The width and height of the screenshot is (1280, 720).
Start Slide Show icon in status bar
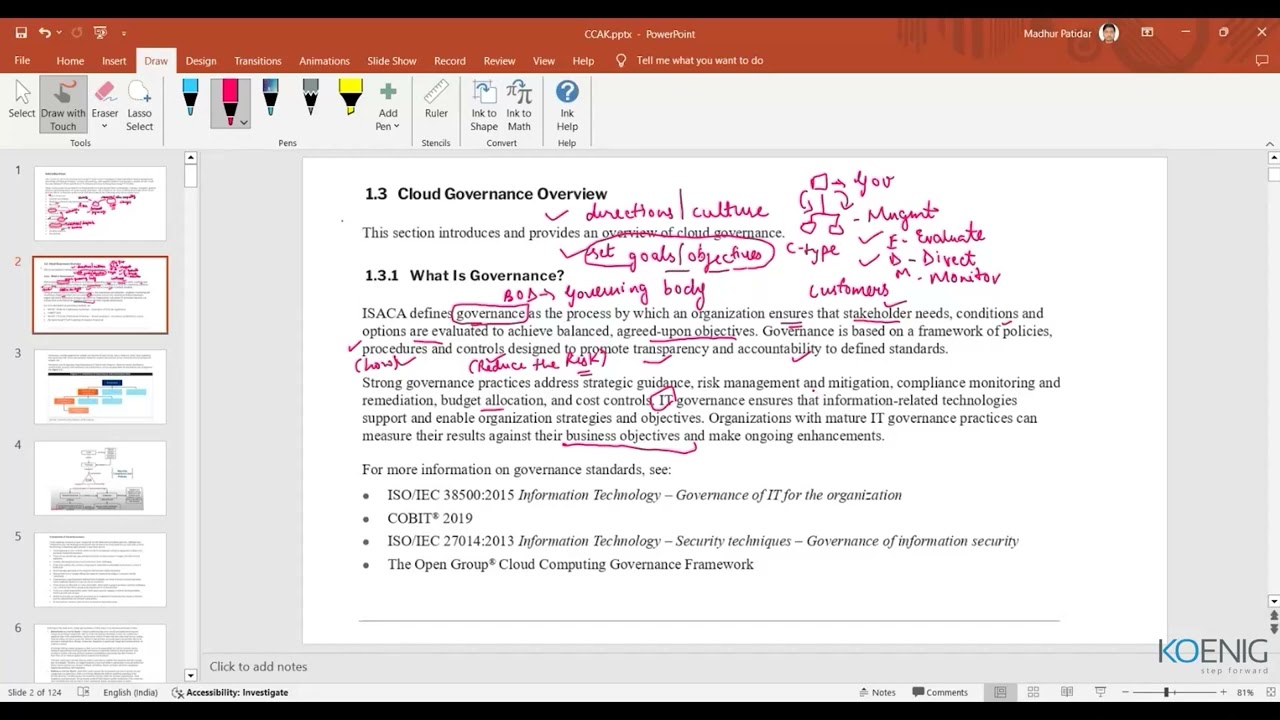click(1100, 692)
